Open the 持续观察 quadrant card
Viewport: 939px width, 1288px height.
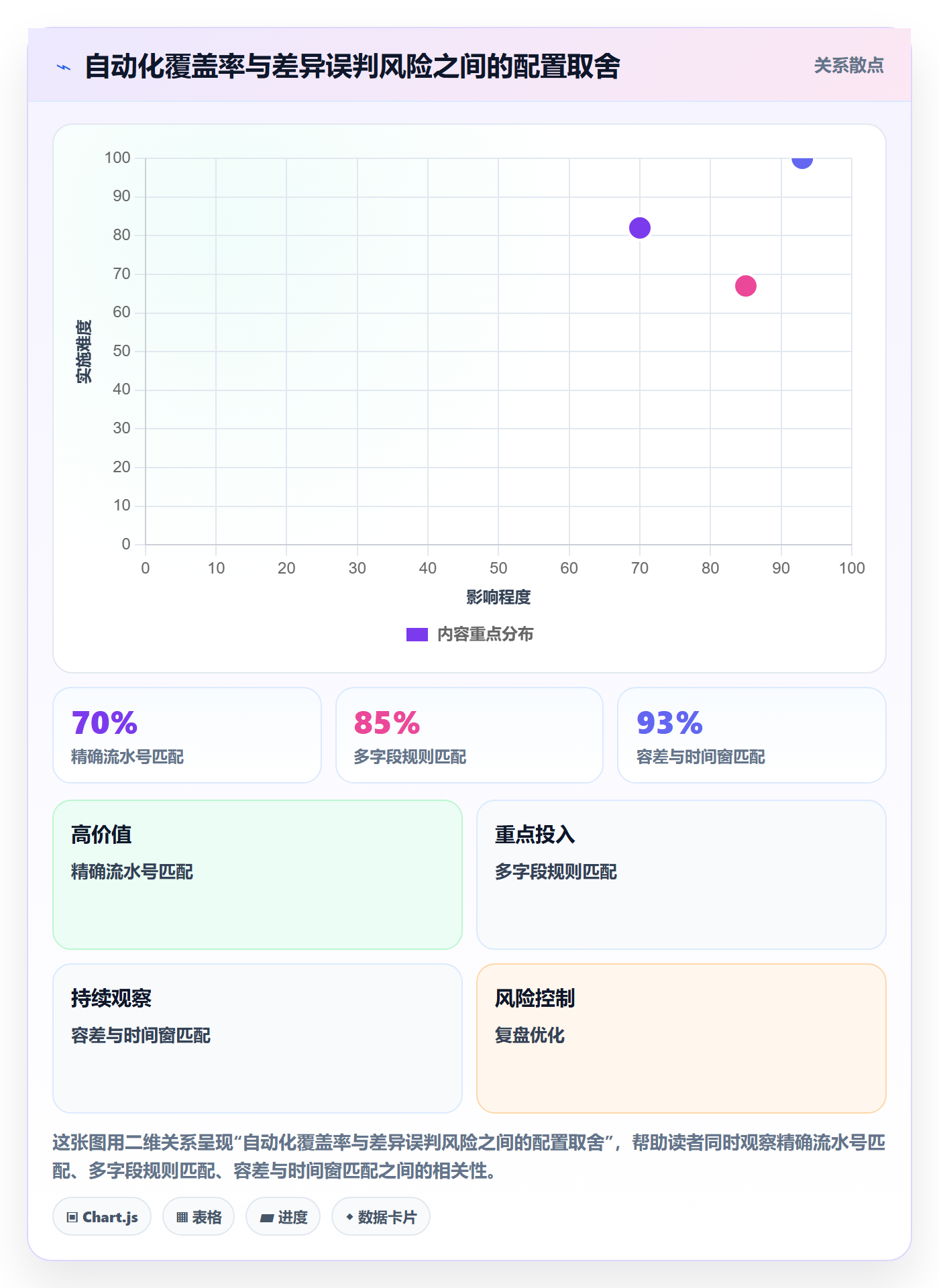click(258, 1038)
